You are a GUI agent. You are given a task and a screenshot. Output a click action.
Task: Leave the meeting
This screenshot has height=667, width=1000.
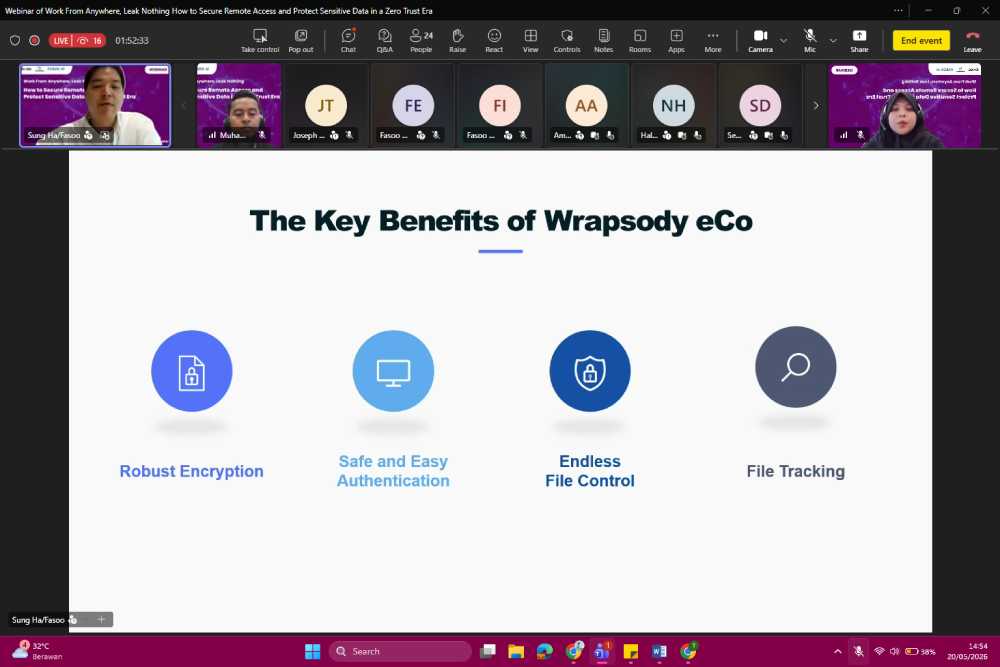(973, 41)
